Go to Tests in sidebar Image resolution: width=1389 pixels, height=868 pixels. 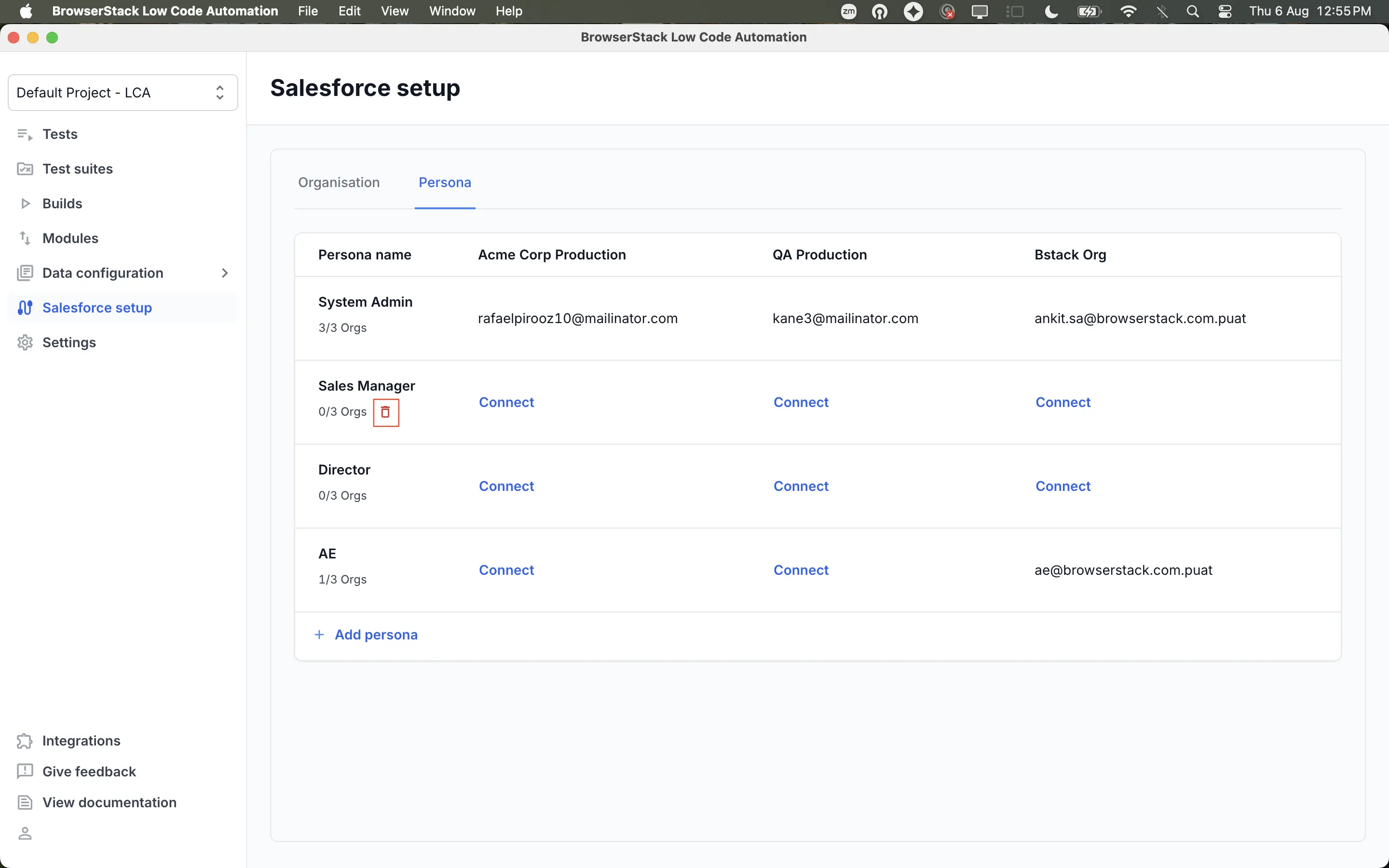[x=60, y=135]
